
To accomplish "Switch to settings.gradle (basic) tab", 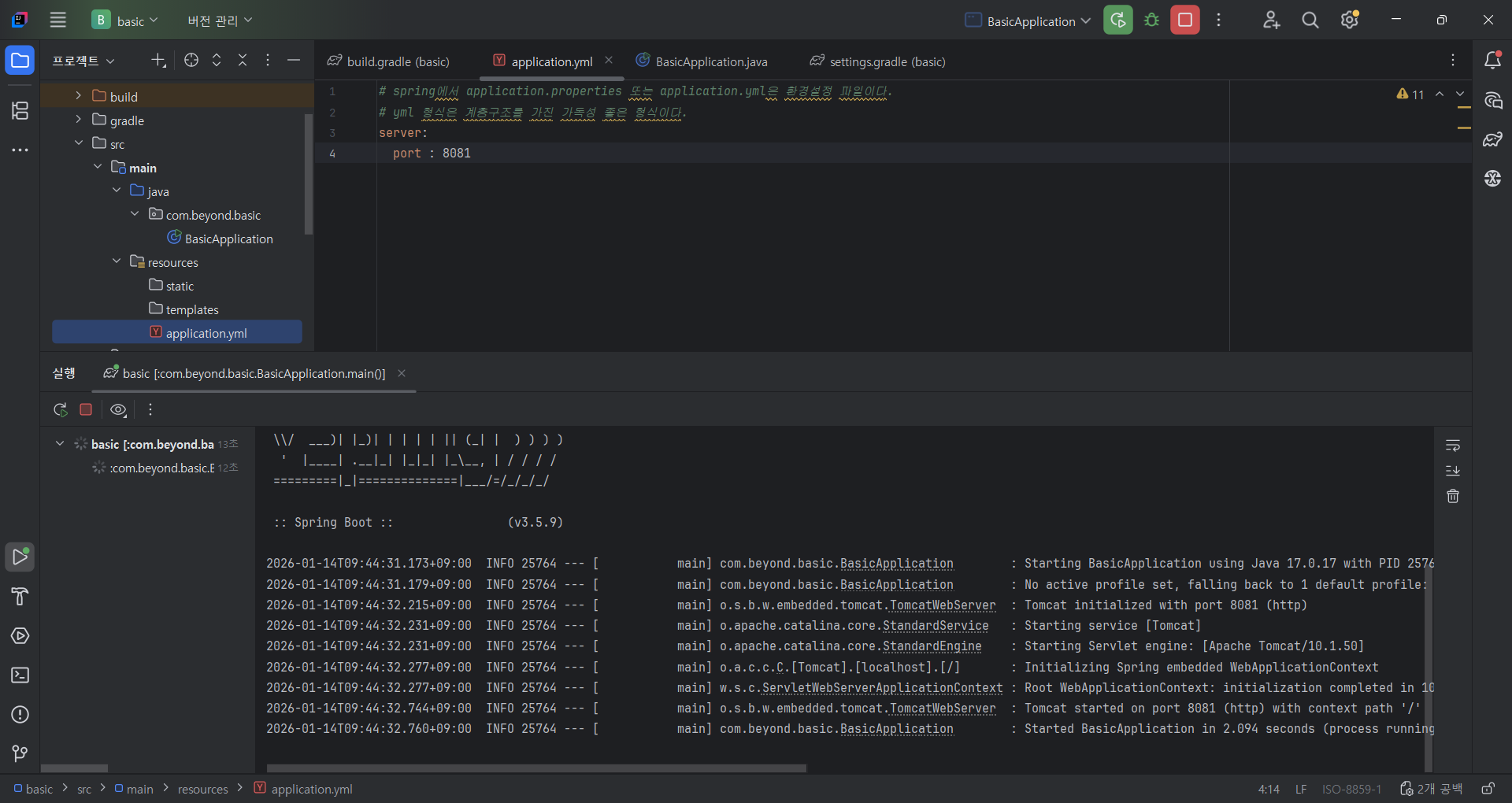I will click(x=878, y=61).
